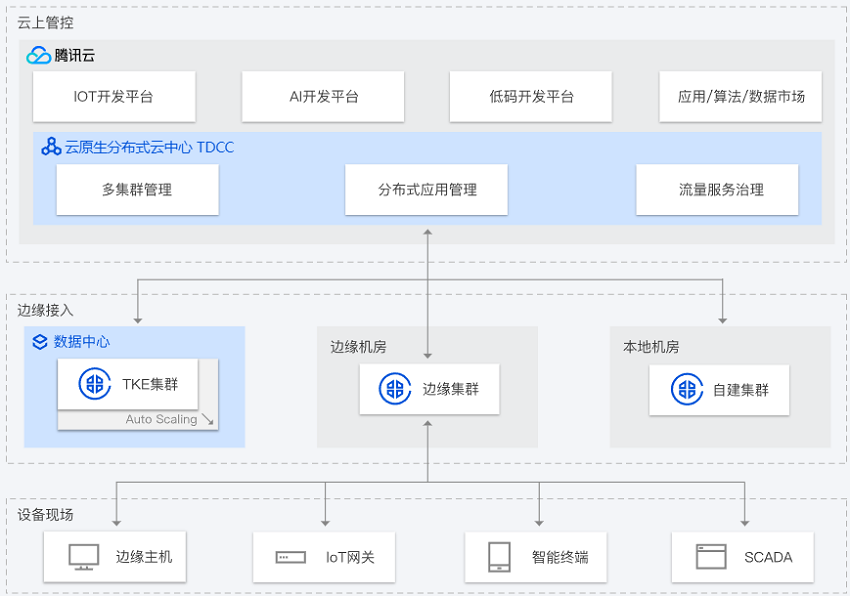
Task: Click the window icon beside SCADA
Action: (x=711, y=557)
